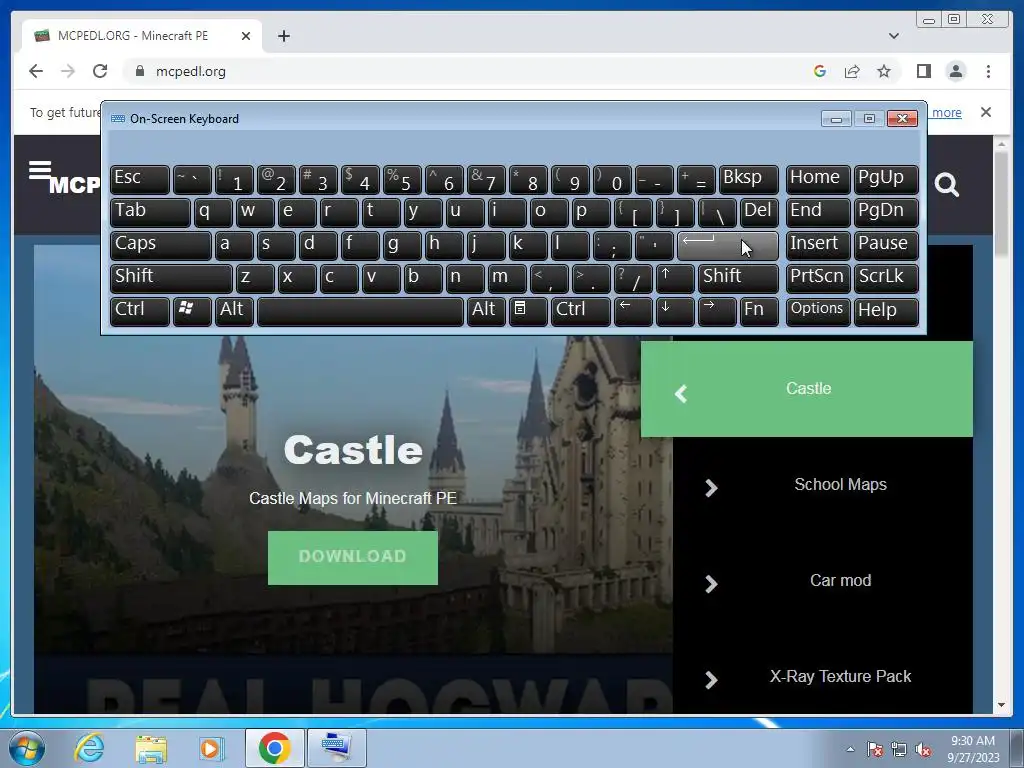The height and width of the screenshot is (768, 1024).
Task: Click the Del key
Action: pyautogui.click(x=759, y=212)
